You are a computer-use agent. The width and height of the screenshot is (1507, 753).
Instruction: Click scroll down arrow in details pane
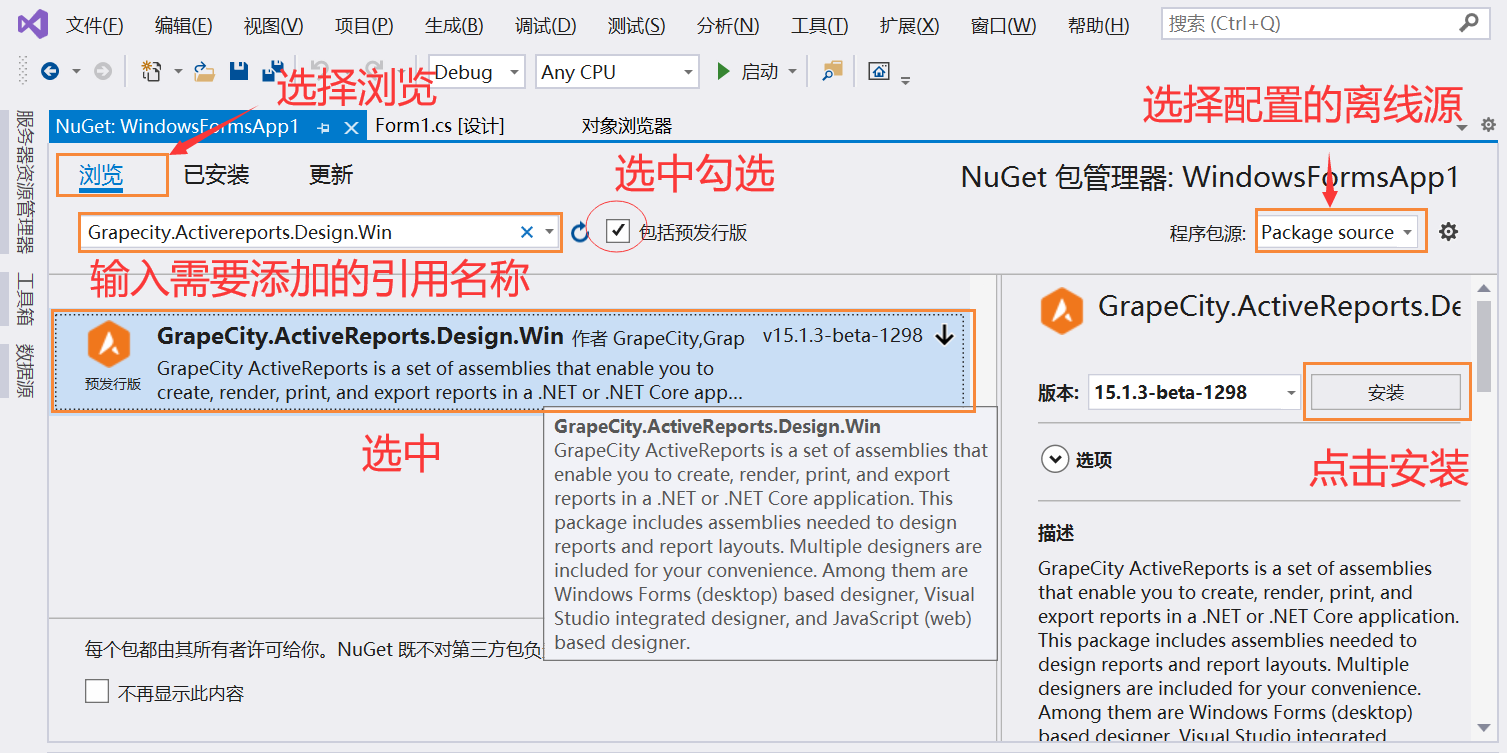[1485, 727]
